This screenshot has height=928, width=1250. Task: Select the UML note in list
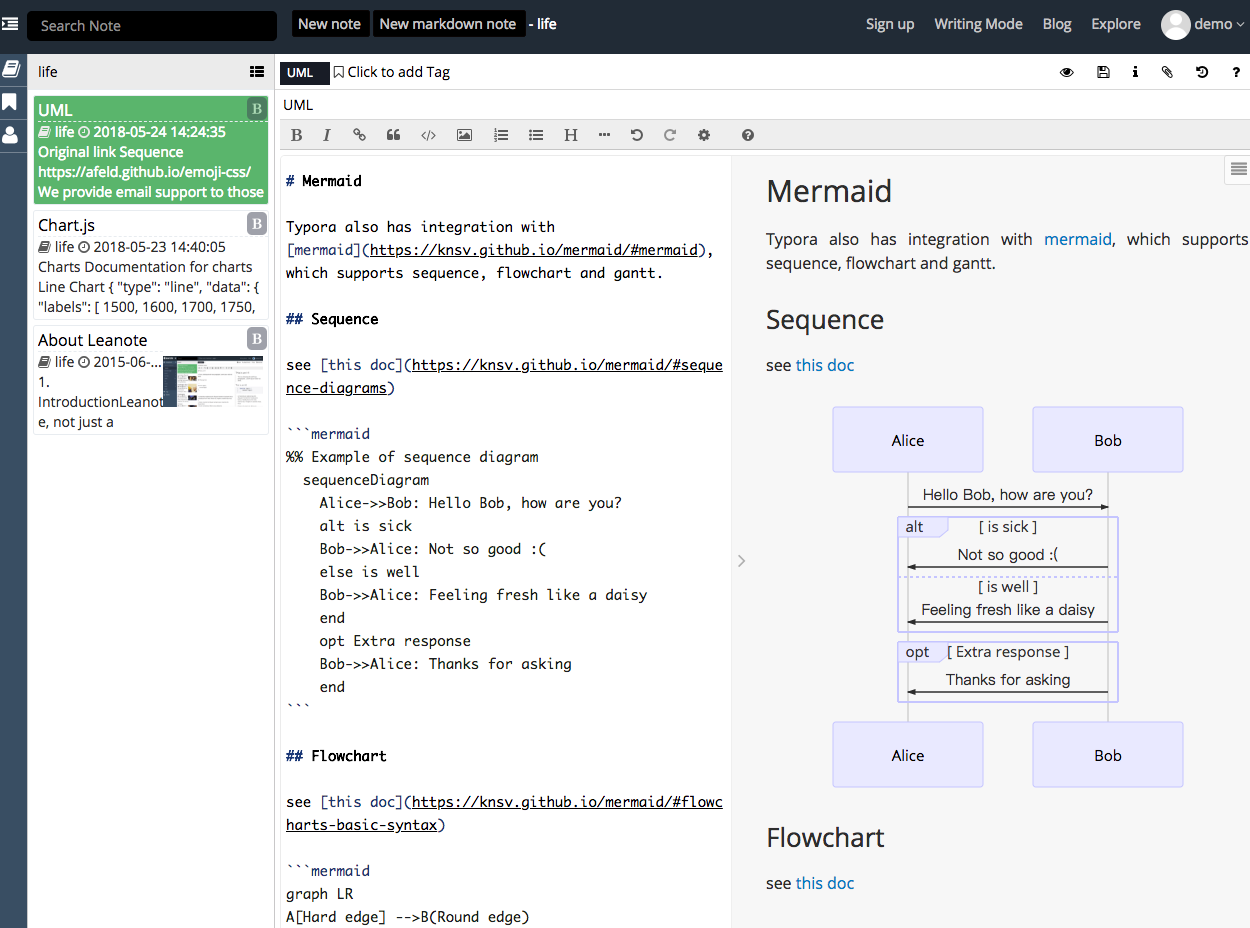click(x=151, y=149)
